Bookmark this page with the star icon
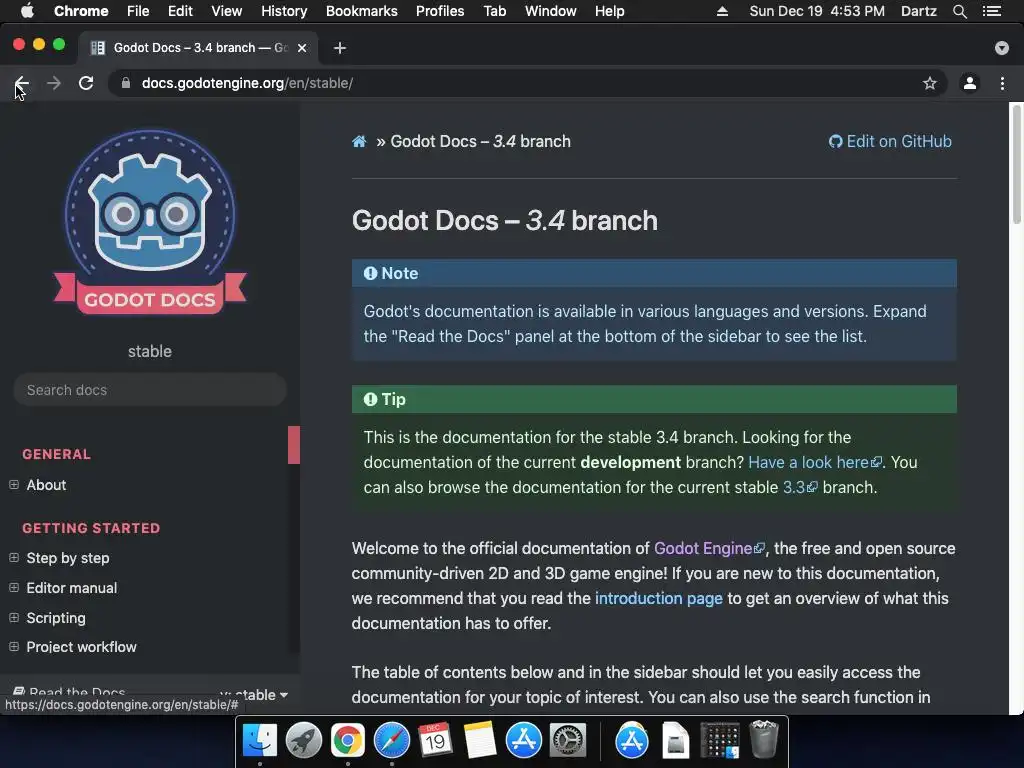 [x=929, y=83]
